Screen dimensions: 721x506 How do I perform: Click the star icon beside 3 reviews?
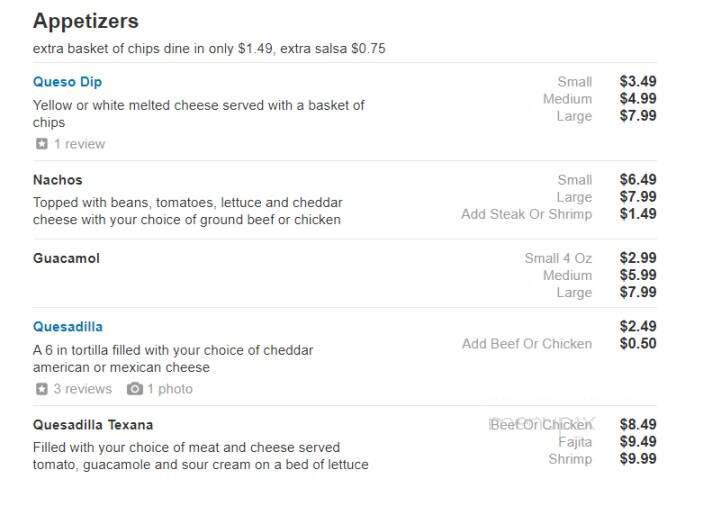(x=42, y=389)
